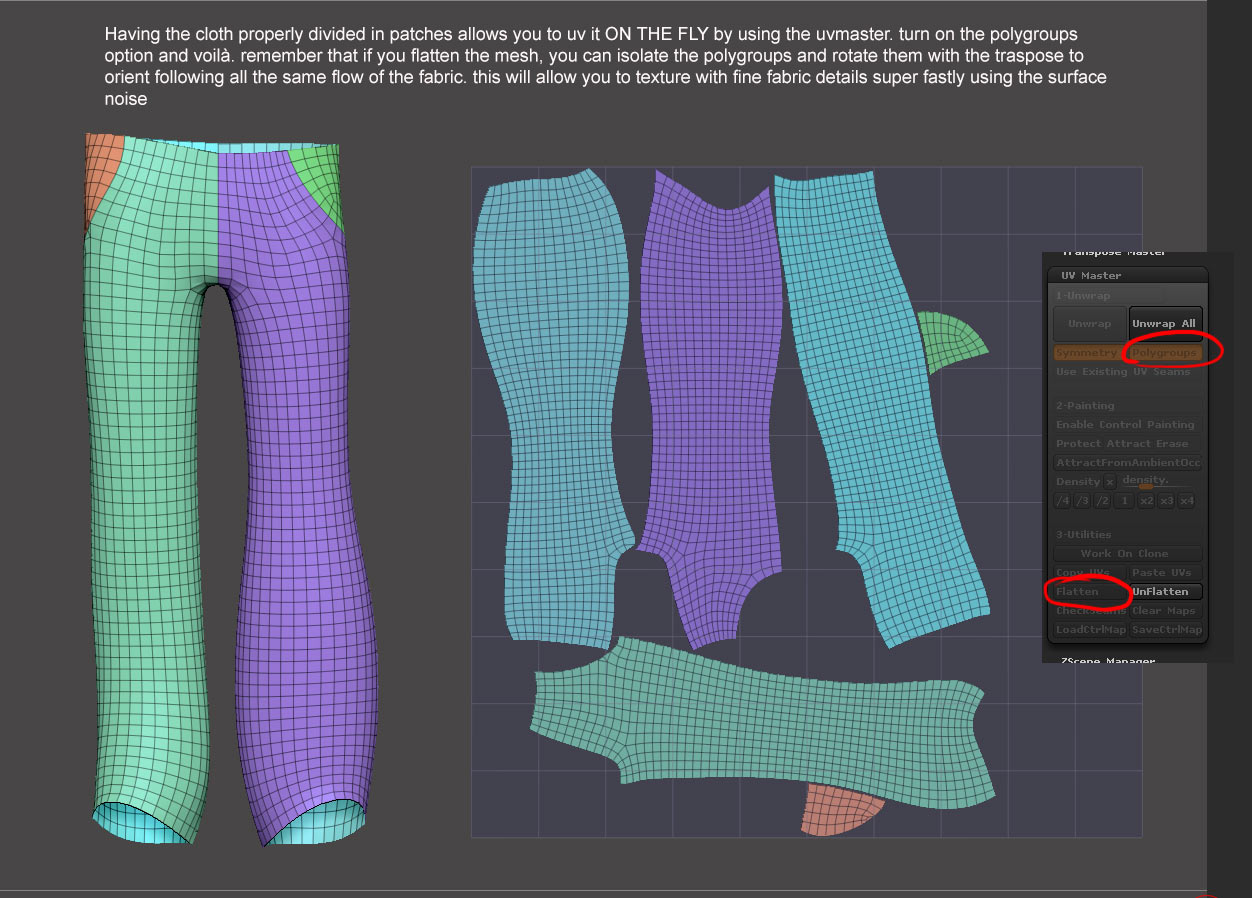Set density preset to x2

(1146, 501)
